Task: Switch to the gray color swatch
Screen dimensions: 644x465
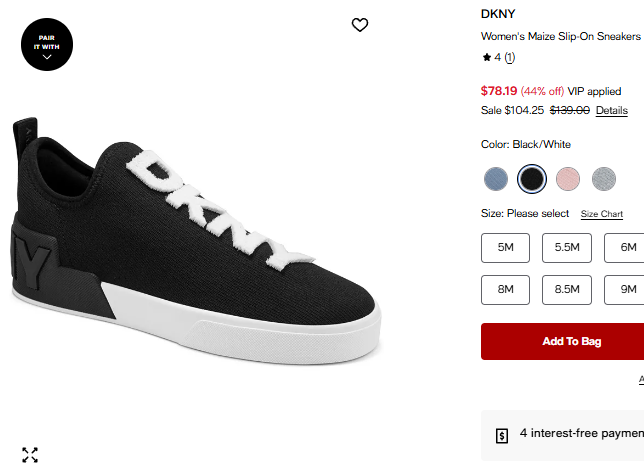Action: [604, 179]
